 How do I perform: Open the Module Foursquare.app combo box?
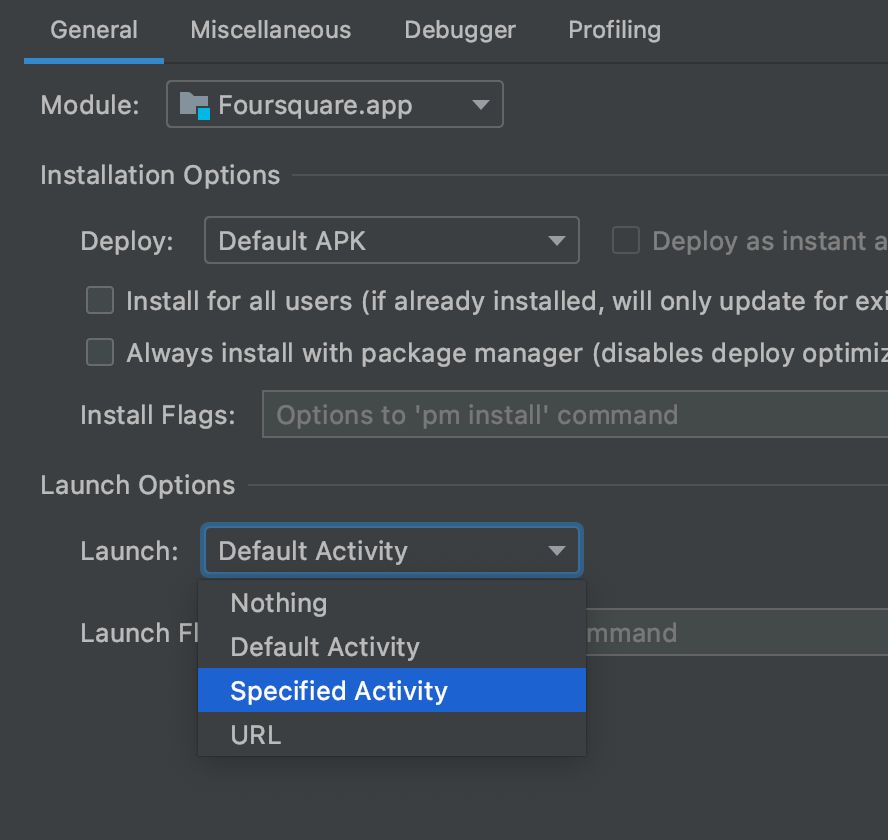(335, 104)
